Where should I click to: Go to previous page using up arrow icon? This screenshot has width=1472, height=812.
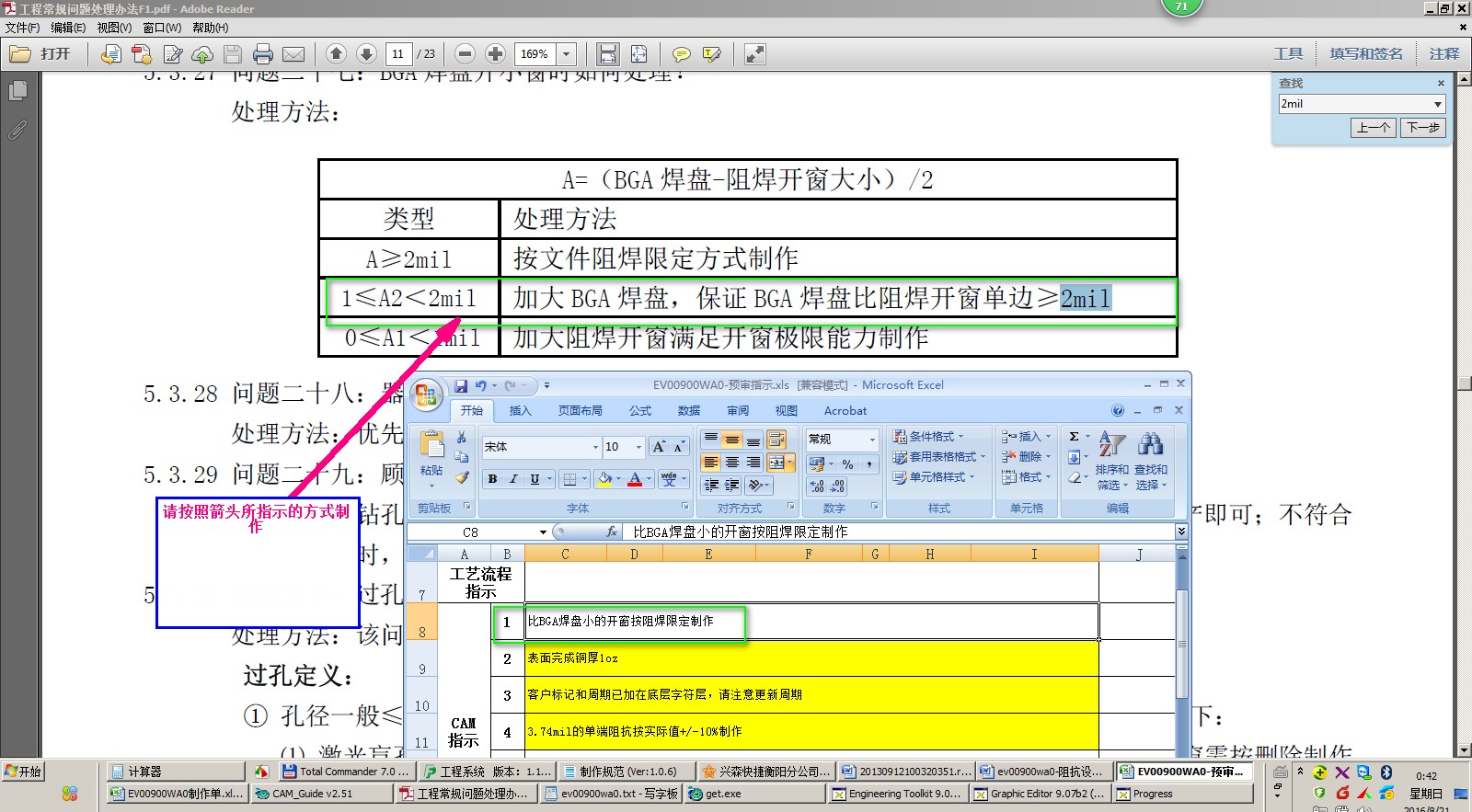pyautogui.click(x=337, y=54)
